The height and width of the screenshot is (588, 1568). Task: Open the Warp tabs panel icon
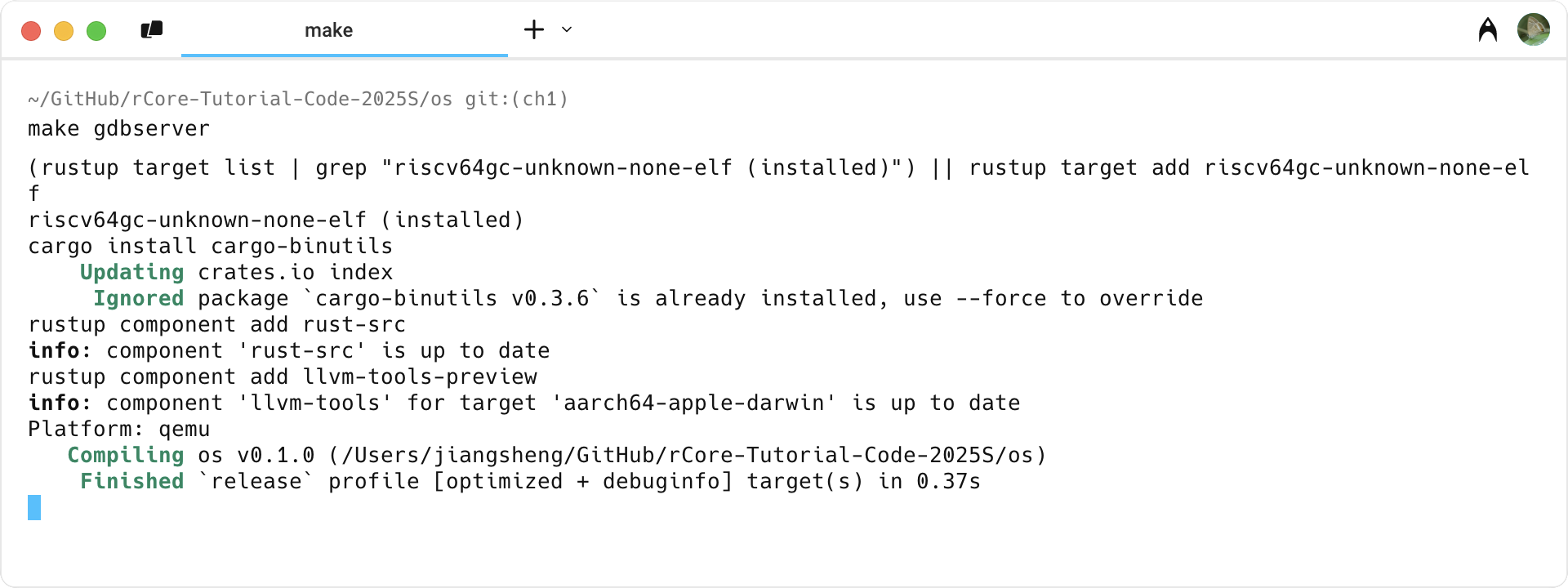tap(152, 30)
